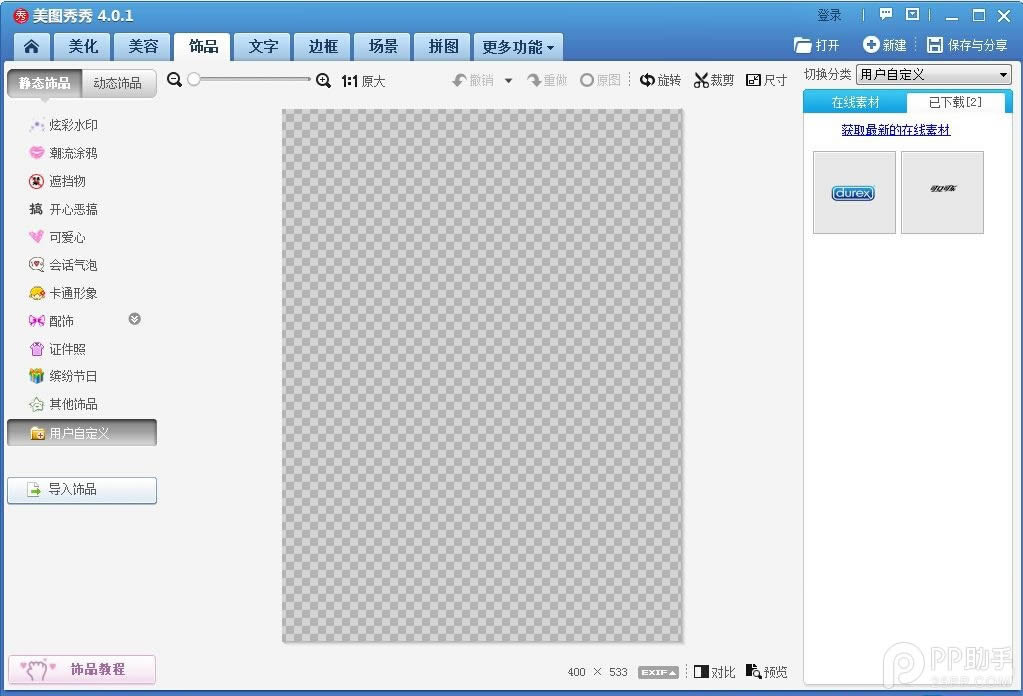Click 保存与分享 save icon
The image size is (1023, 696).
934,44
